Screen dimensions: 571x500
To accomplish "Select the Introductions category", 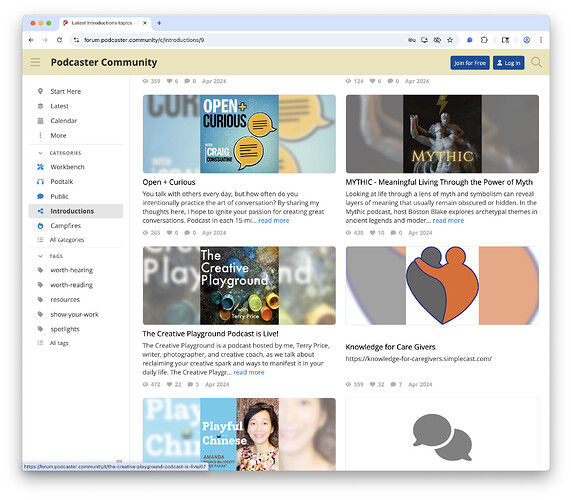I will point(76,211).
